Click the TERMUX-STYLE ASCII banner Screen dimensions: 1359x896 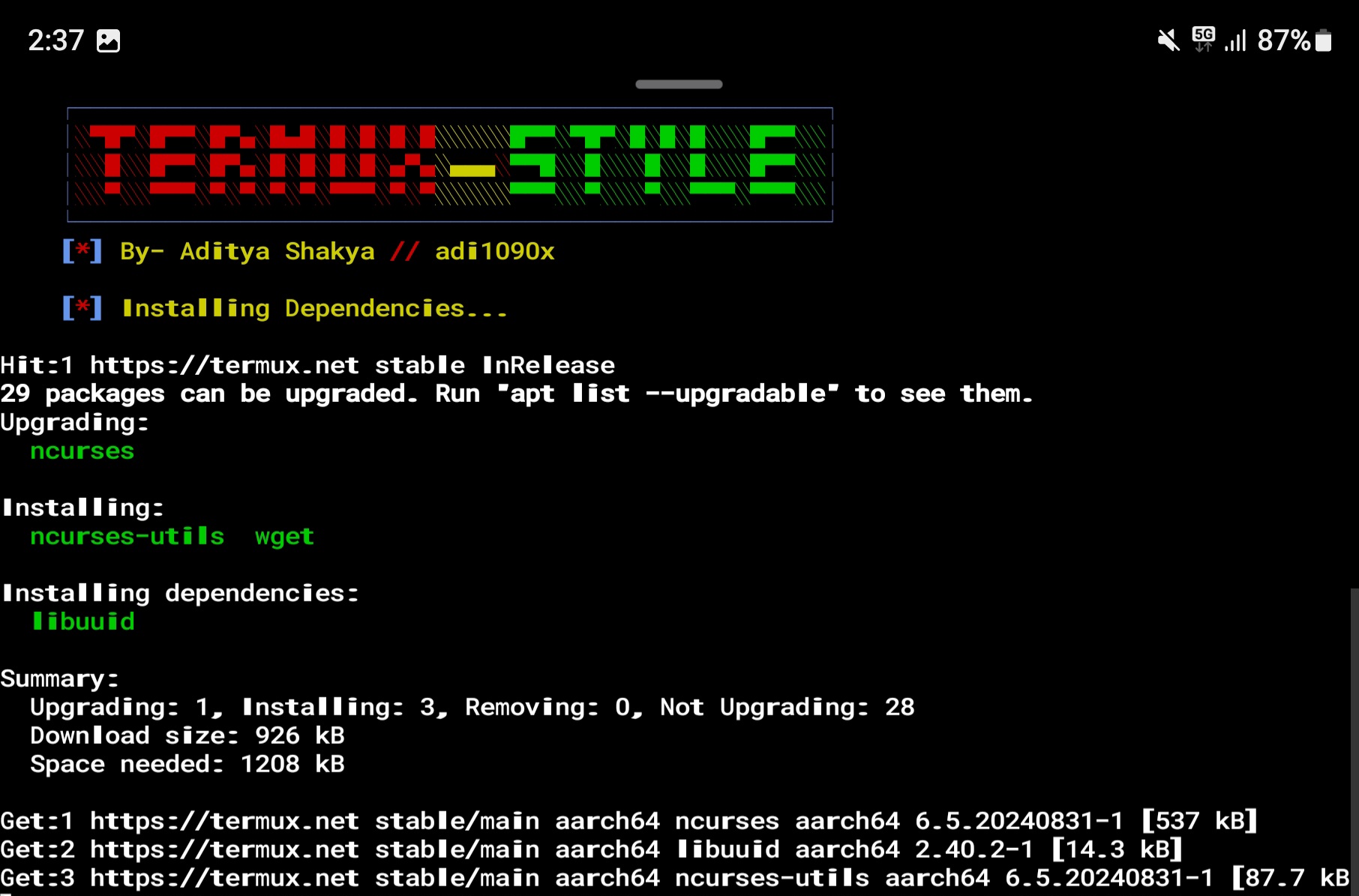click(450, 165)
